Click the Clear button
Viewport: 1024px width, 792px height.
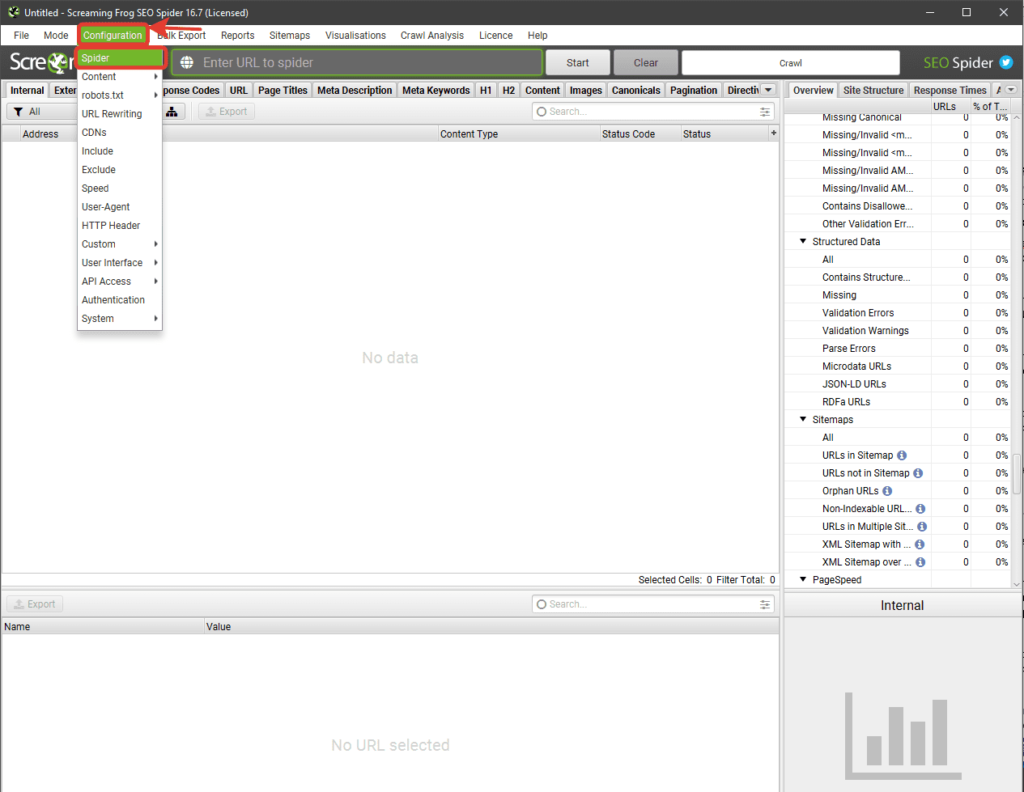coord(645,63)
